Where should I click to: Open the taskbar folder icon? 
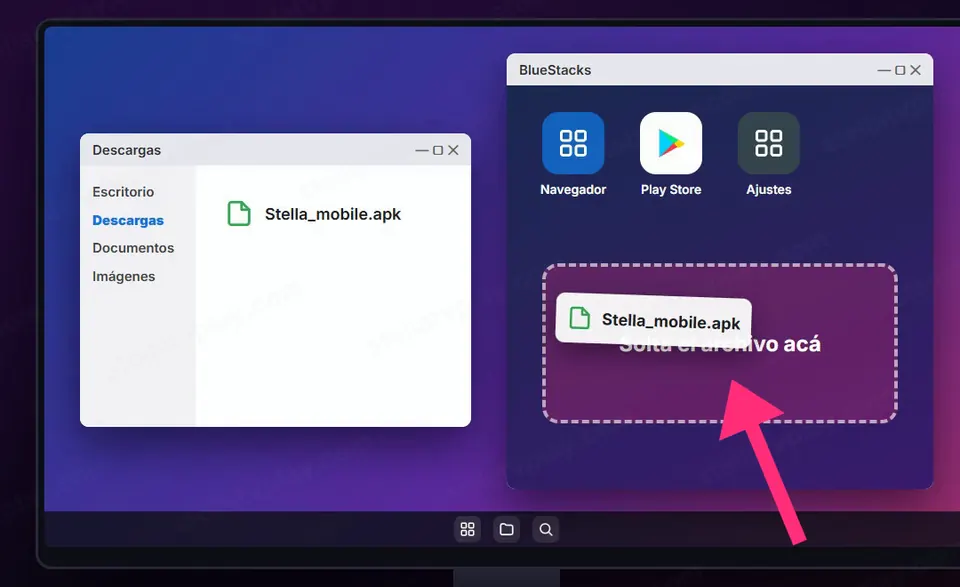click(x=506, y=529)
